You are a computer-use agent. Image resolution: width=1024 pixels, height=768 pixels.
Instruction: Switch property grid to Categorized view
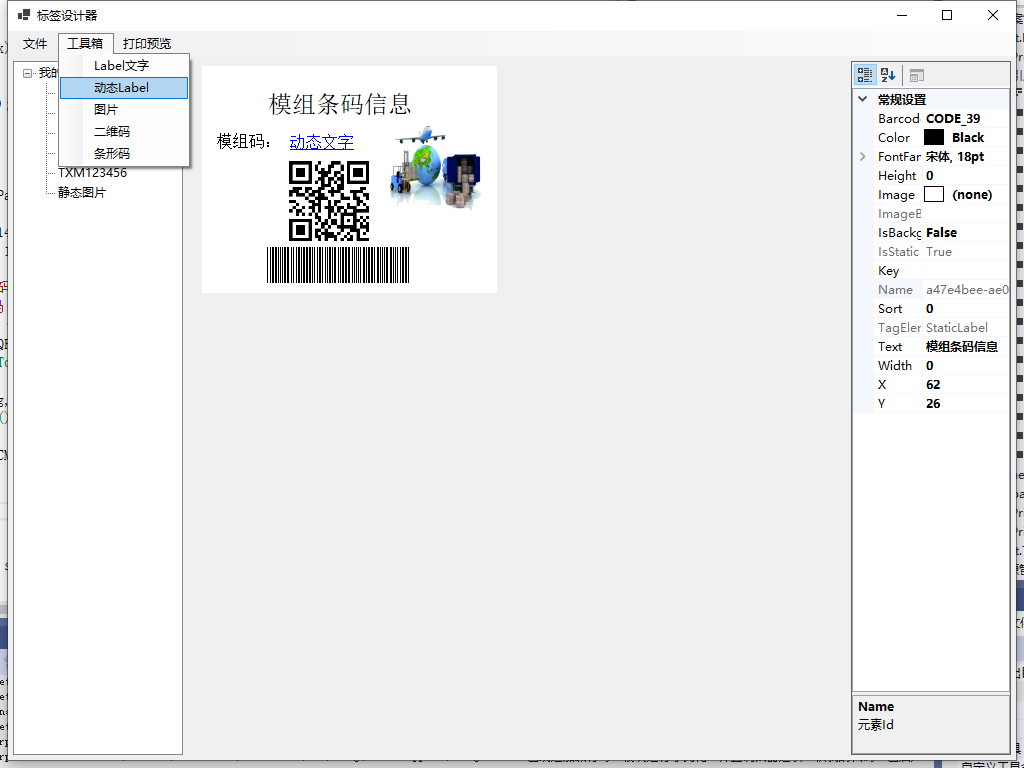pos(865,75)
